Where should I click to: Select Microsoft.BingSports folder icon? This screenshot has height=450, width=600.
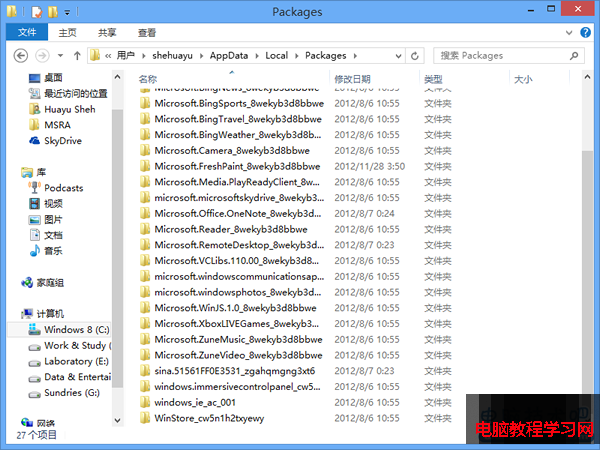(145, 103)
